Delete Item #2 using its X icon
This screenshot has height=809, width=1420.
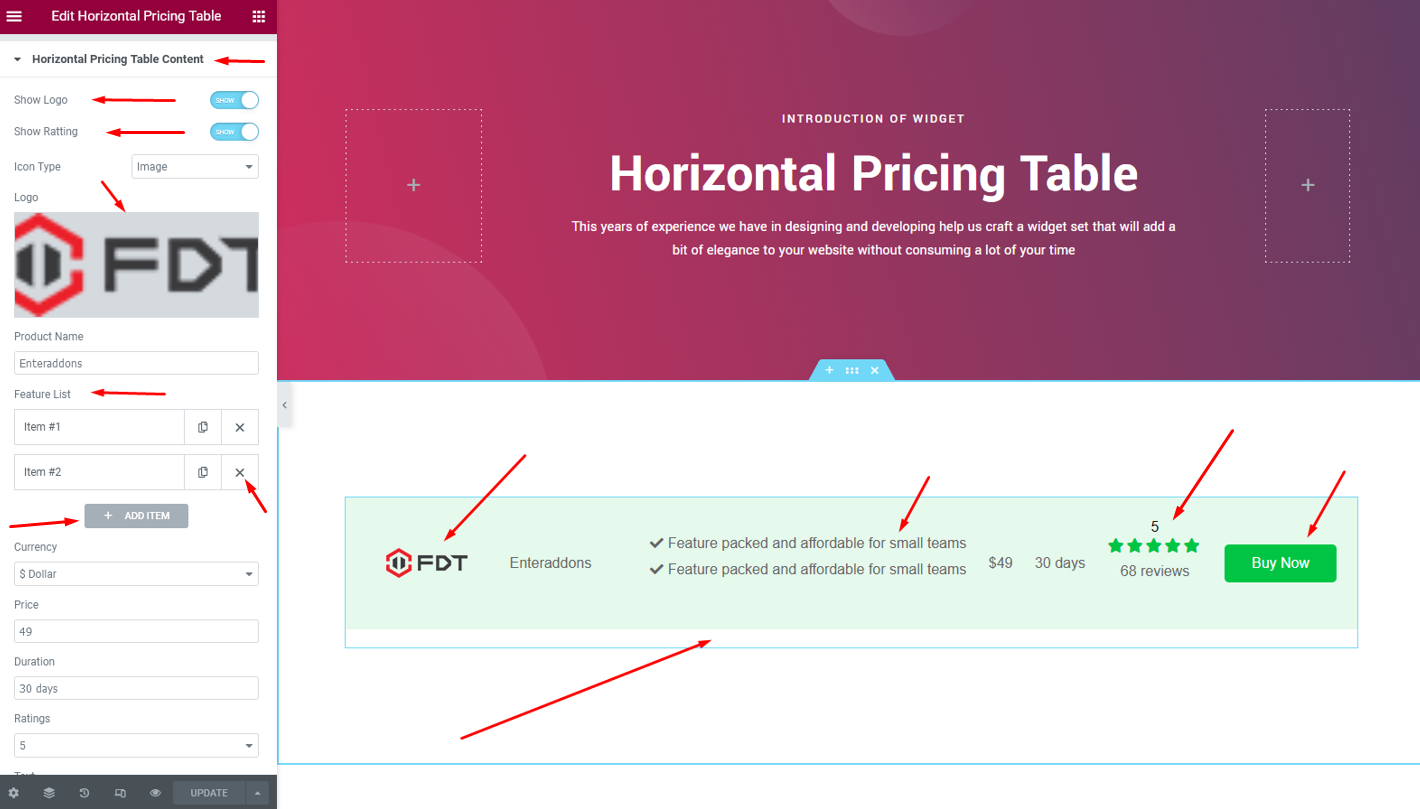point(239,471)
